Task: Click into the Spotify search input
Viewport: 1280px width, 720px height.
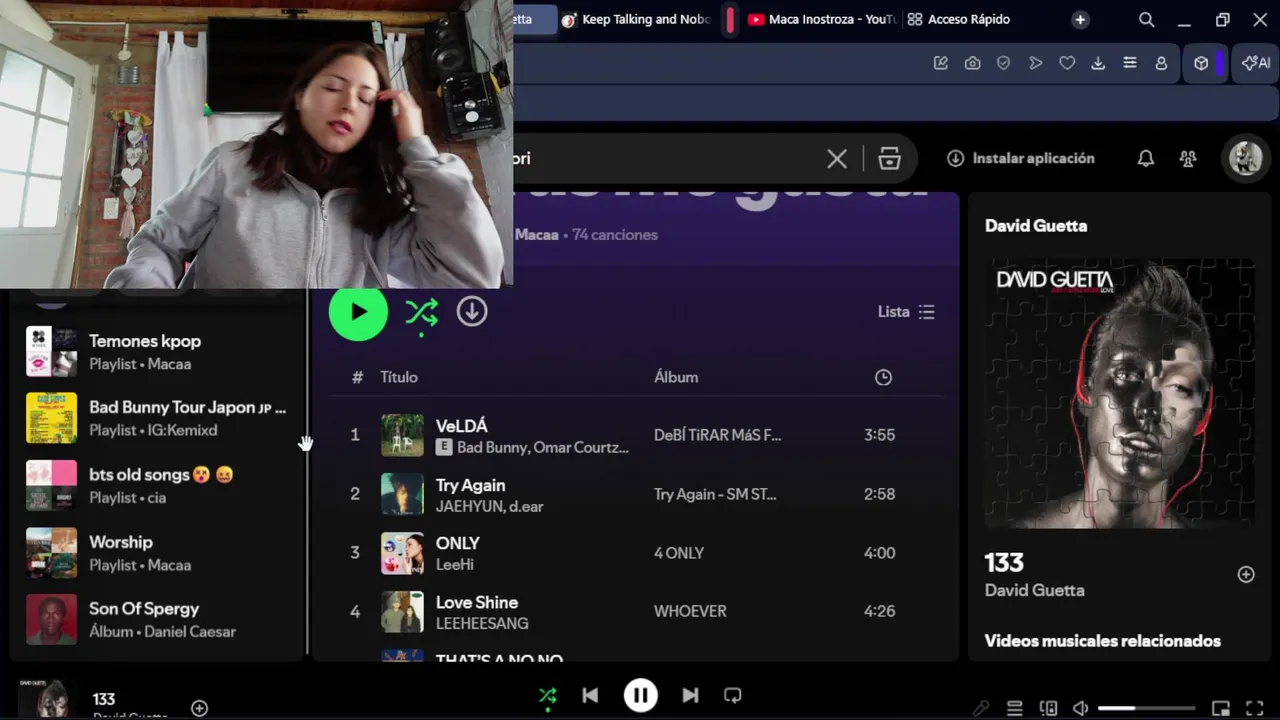Action: (x=665, y=158)
